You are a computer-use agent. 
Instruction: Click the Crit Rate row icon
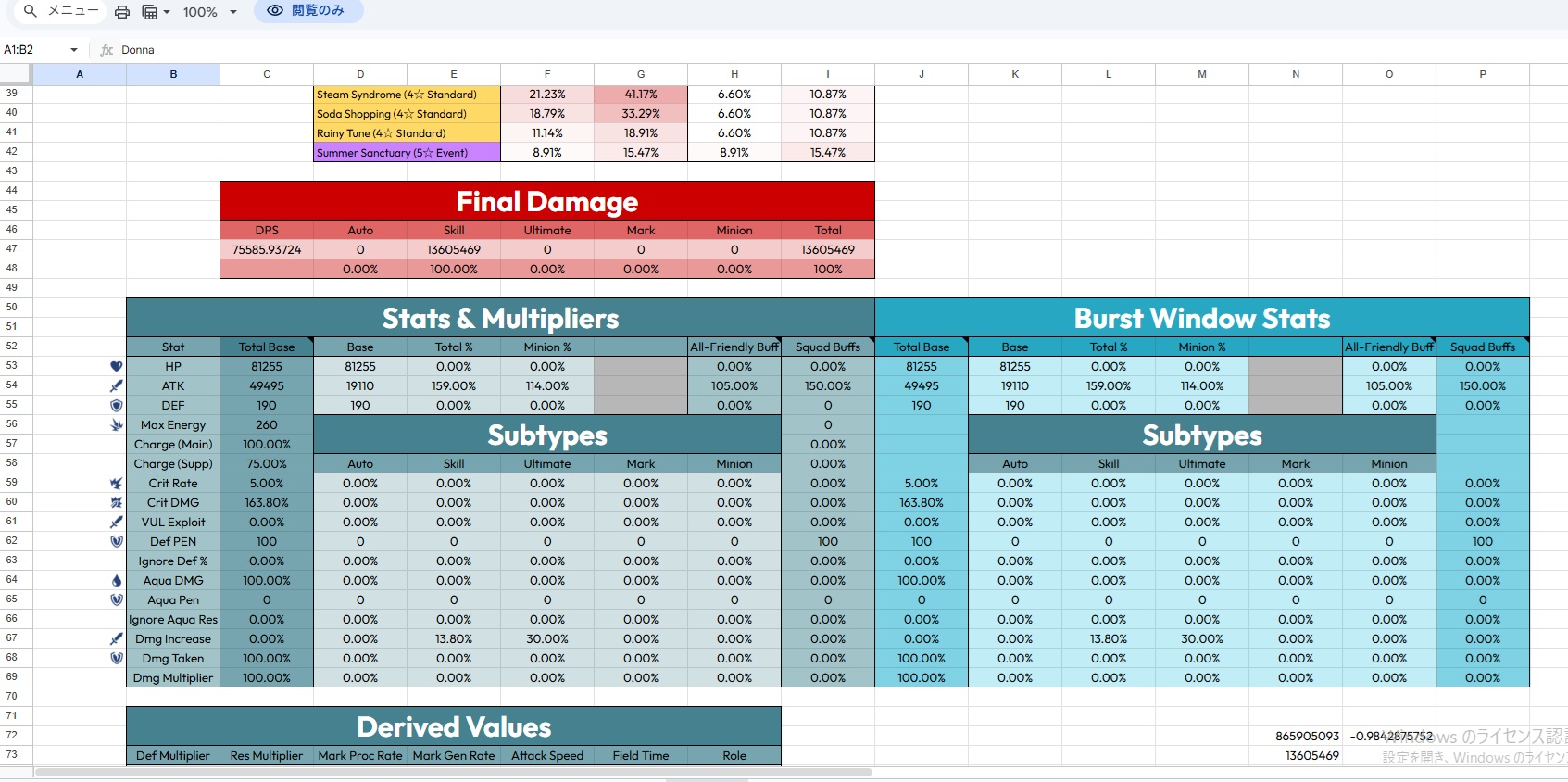(x=116, y=483)
